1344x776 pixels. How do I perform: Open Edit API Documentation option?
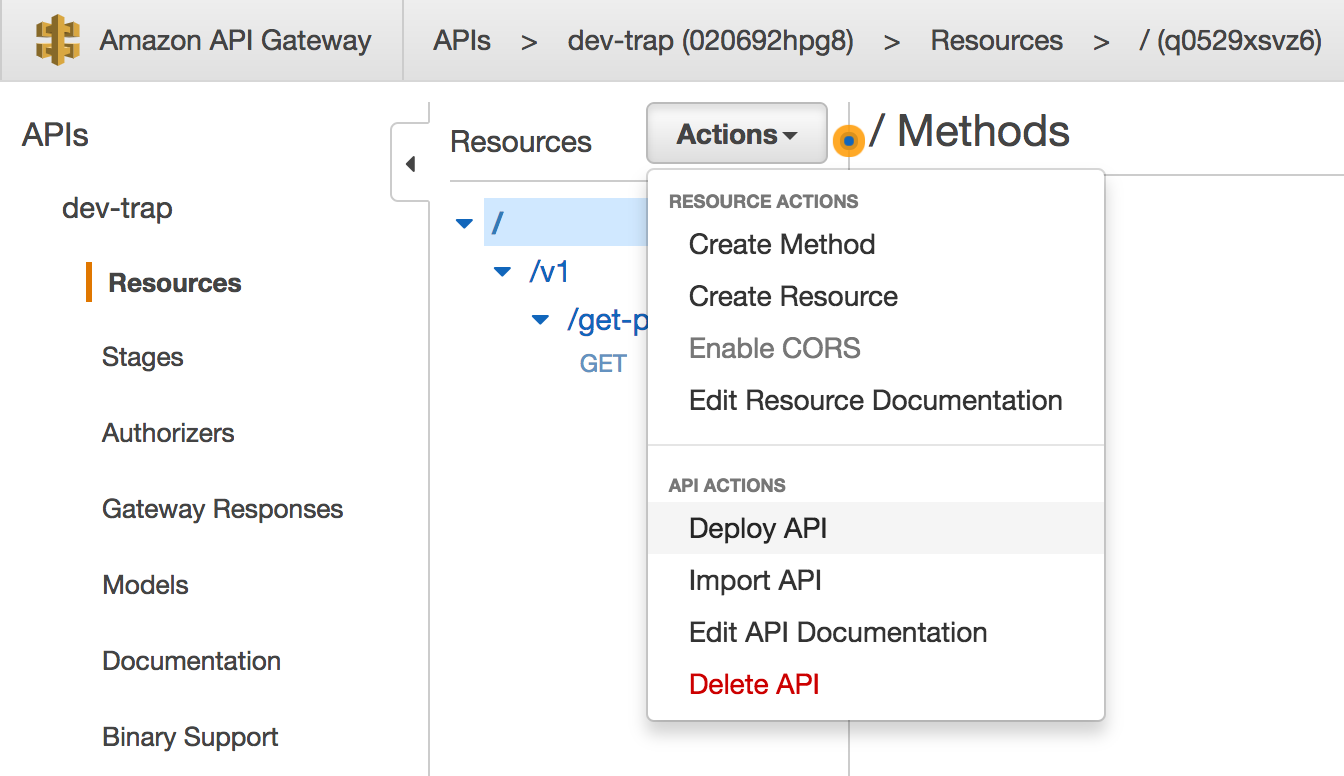coord(838,632)
